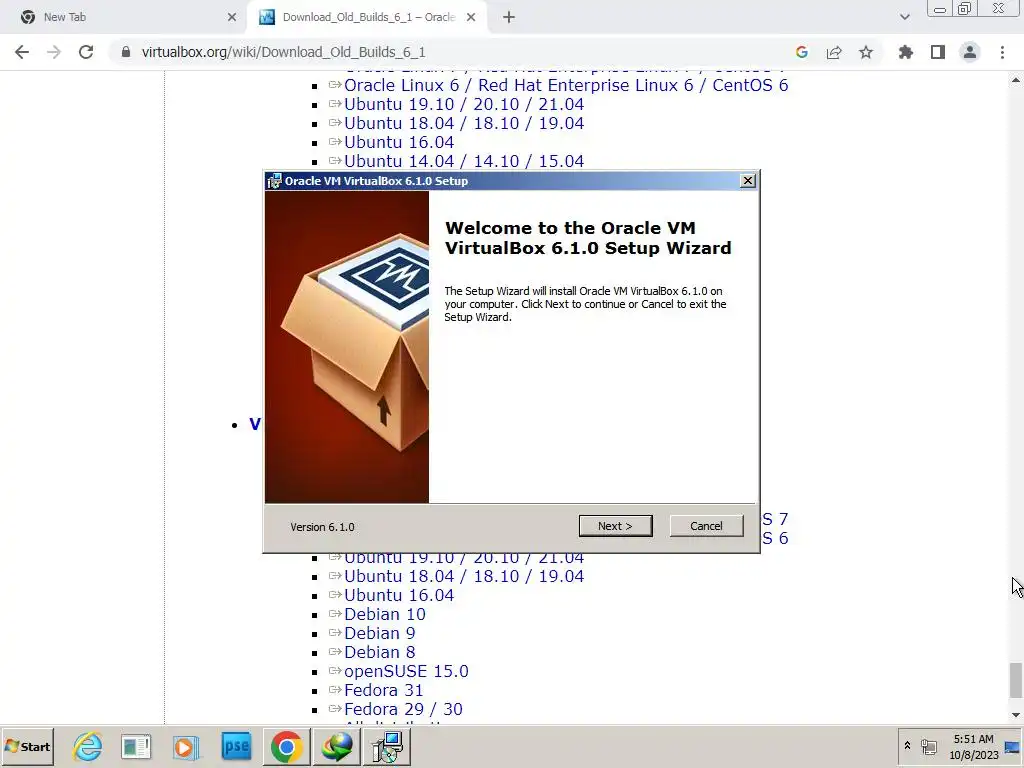Open the Windows Start menu

coord(27,746)
